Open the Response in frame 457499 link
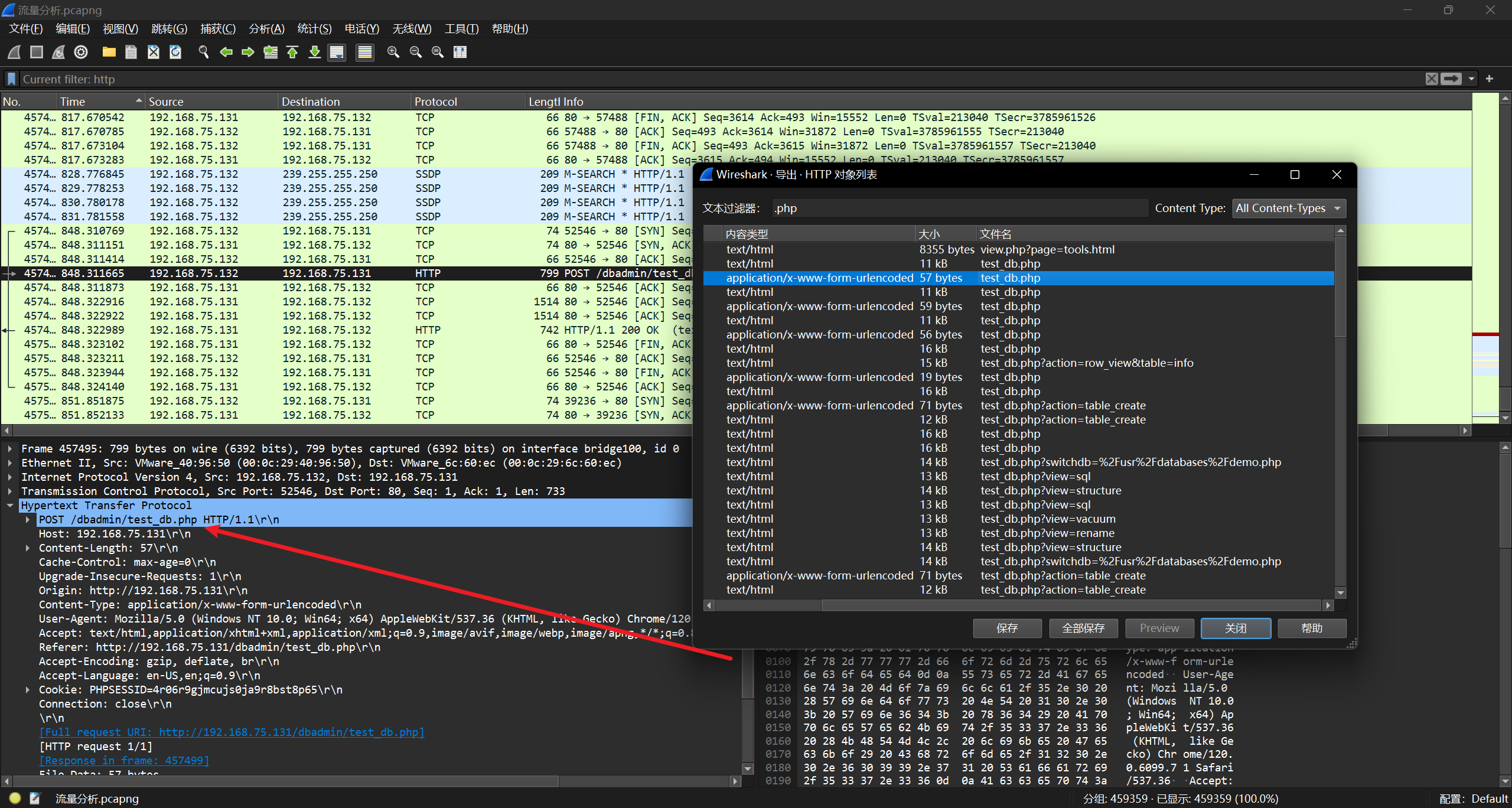Viewport: 1512px width, 808px height. pos(124,761)
